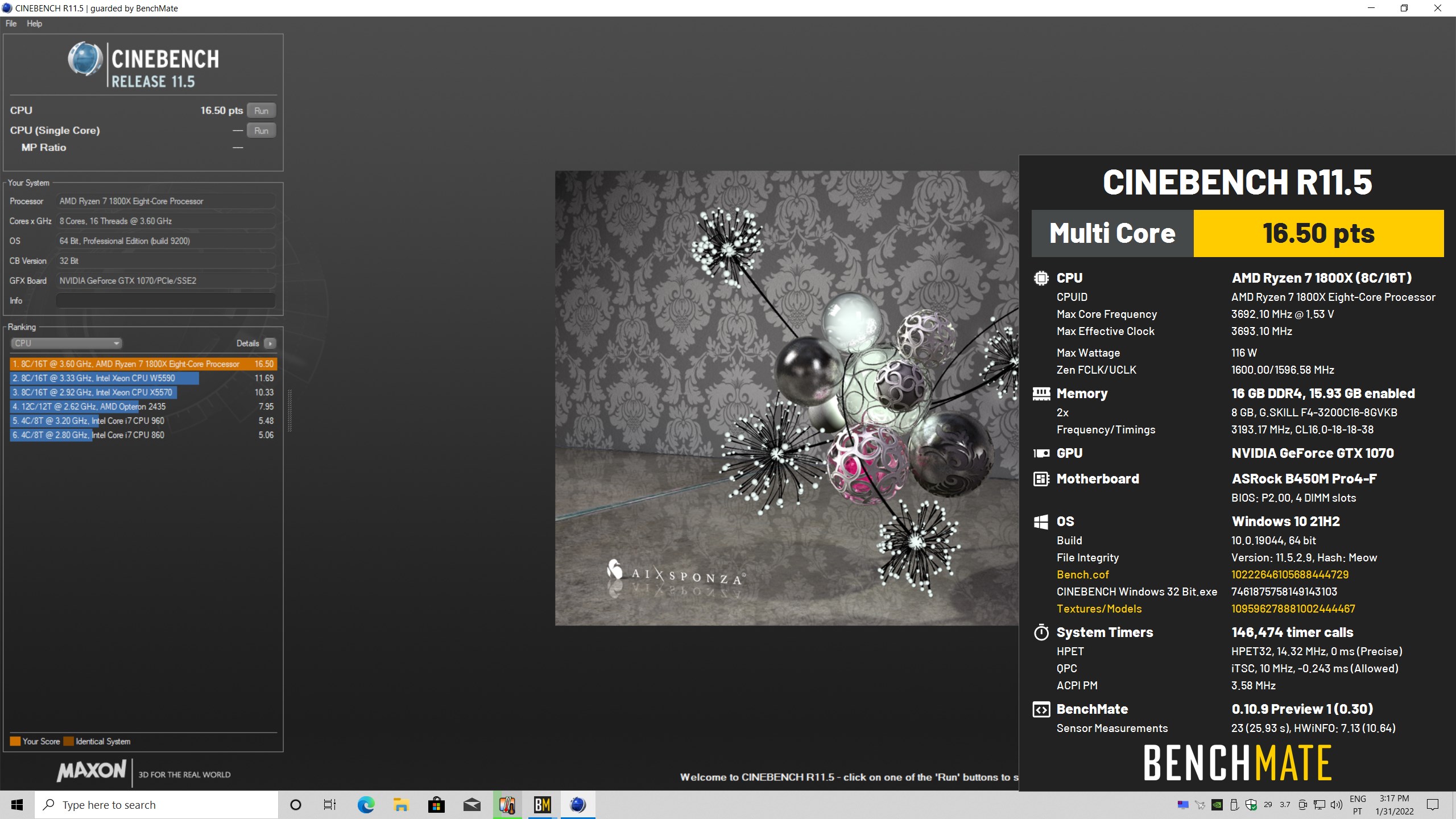Open Microsoft Store from taskbar
Viewport: 1456px width, 819px height.
tap(436, 805)
